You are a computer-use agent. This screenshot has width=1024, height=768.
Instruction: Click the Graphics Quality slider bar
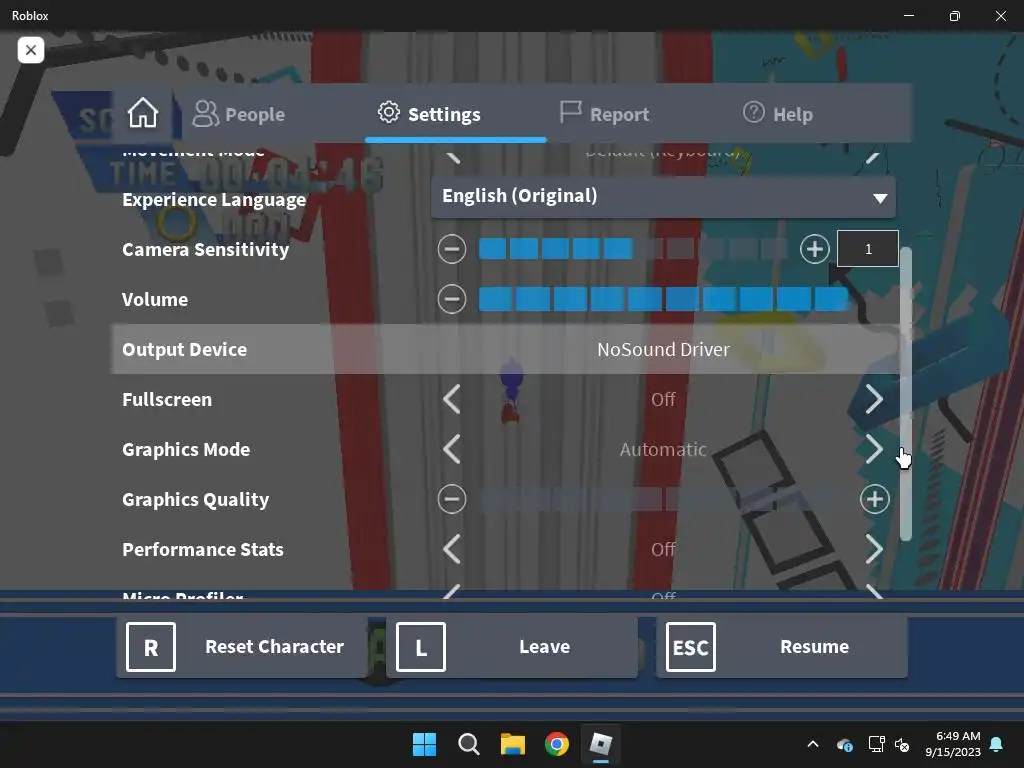(x=664, y=500)
